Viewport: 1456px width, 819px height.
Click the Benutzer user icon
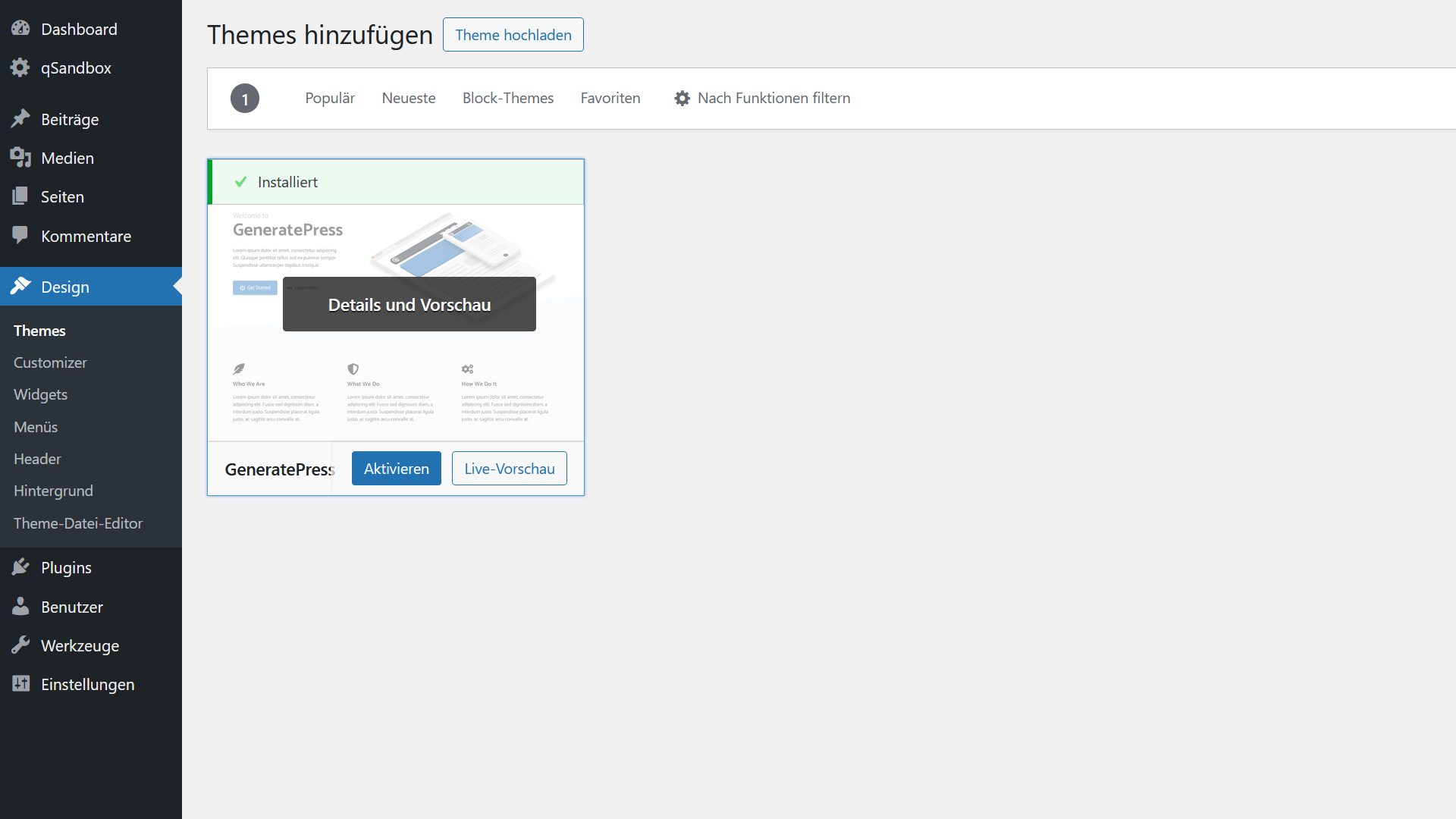[20, 607]
